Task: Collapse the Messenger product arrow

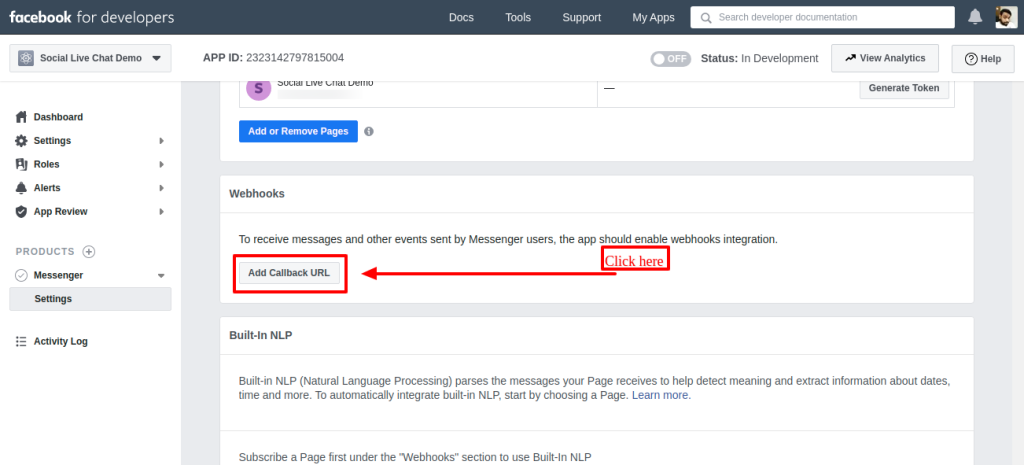Action: 161,276
